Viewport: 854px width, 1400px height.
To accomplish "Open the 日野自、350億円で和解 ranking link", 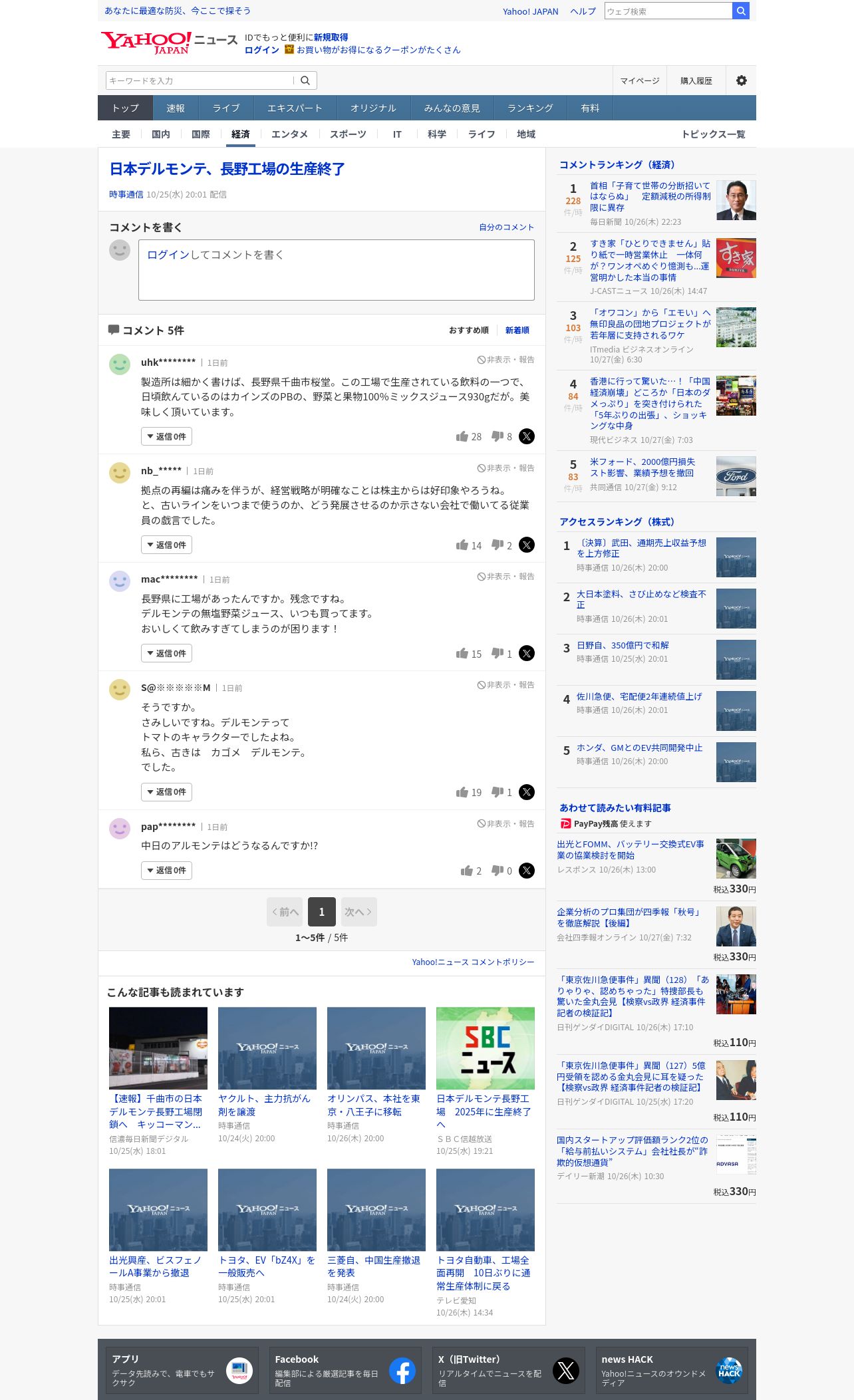I will (x=623, y=645).
